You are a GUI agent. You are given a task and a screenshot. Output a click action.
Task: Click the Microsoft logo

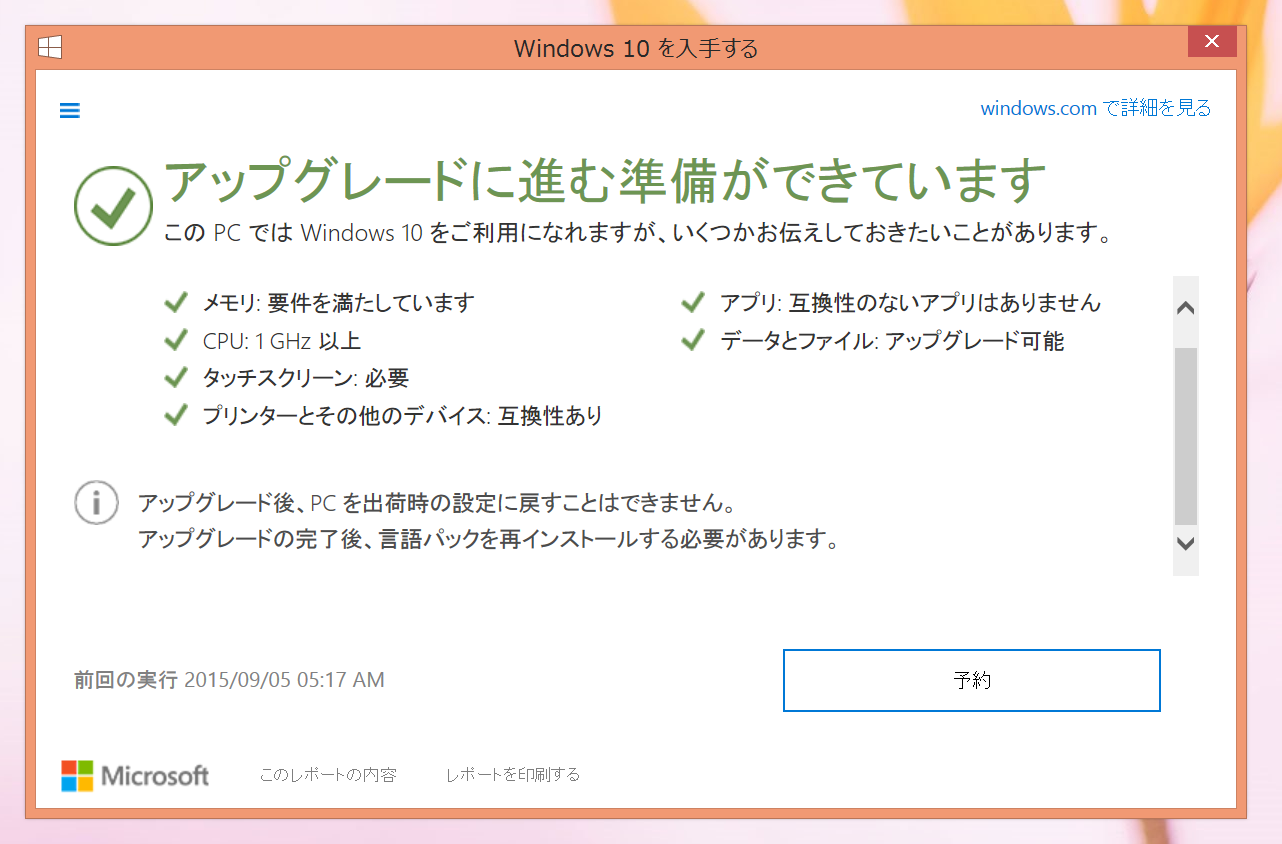click(x=135, y=775)
